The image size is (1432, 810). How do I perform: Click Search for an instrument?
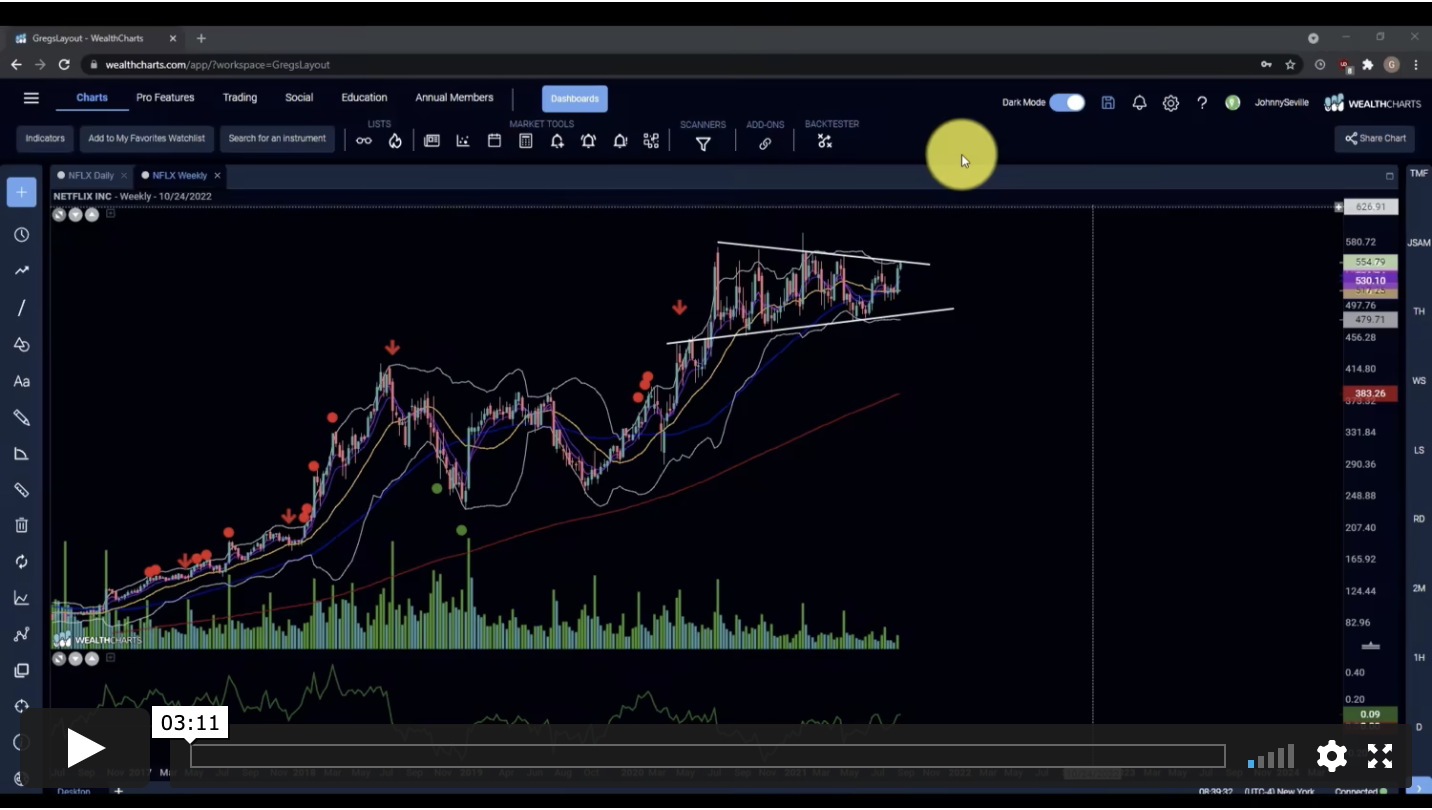click(x=277, y=138)
